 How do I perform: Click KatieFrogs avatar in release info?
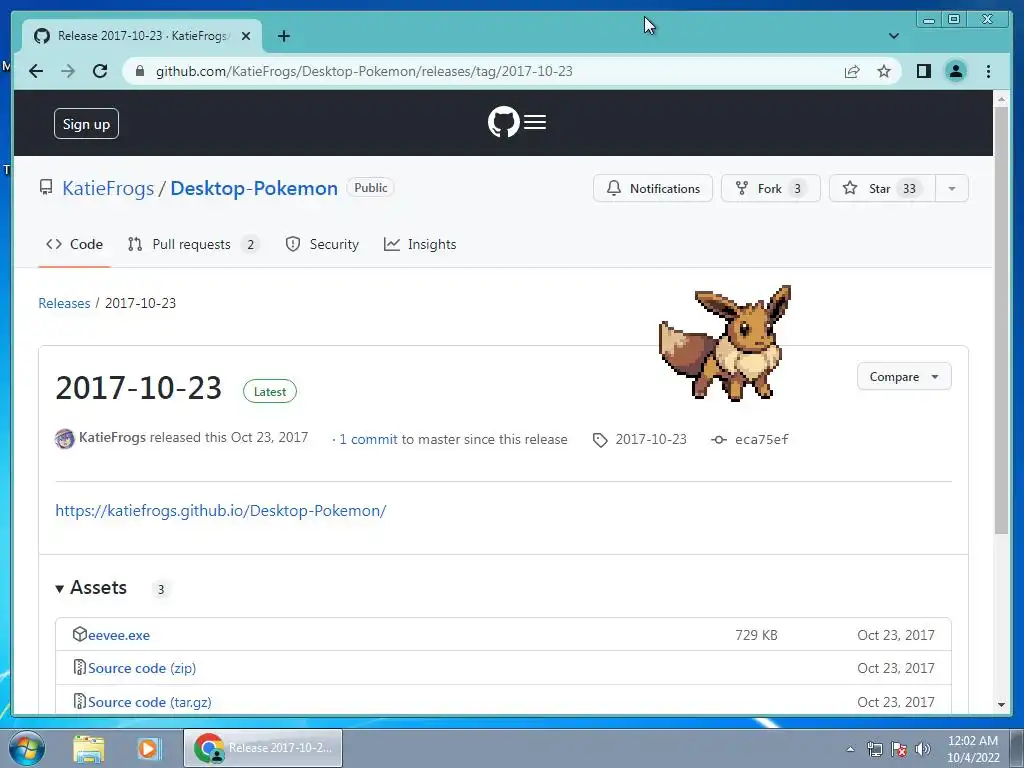pyautogui.click(x=65, y=439)
